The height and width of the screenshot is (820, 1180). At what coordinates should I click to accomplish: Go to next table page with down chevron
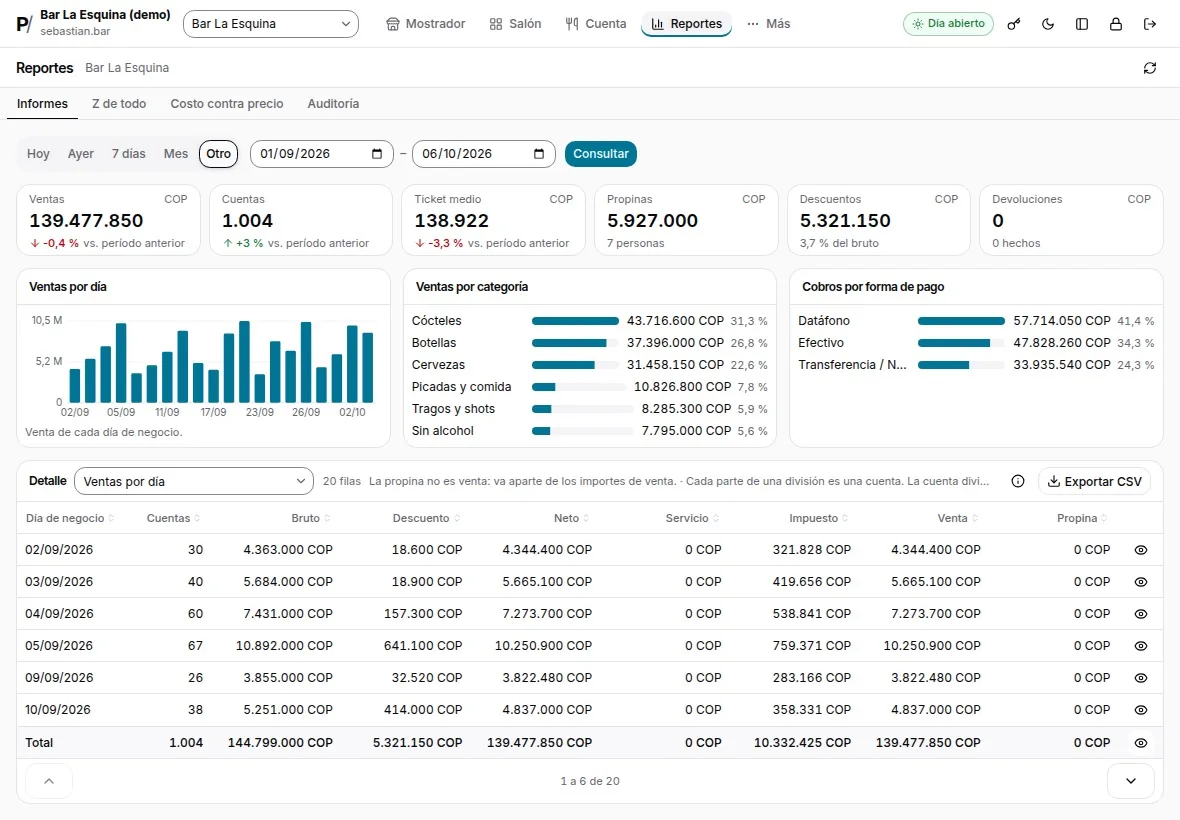tap(1130, 781)
